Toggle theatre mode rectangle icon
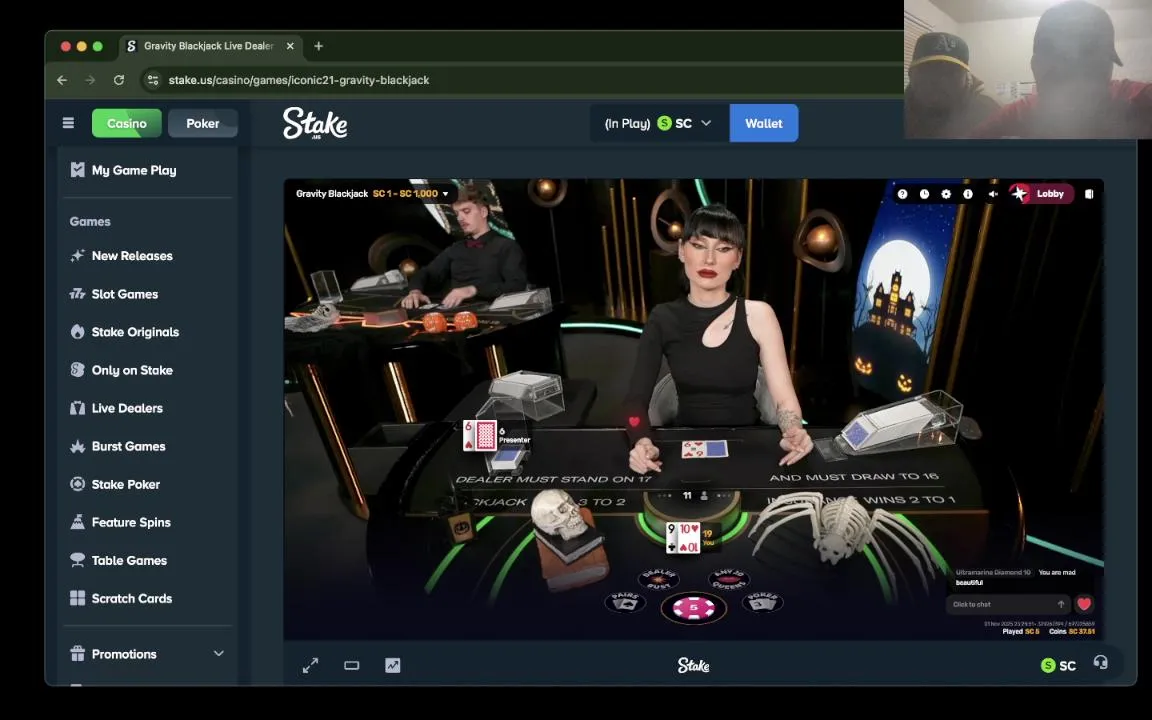1152x720 pixels. tap(352, 666)
